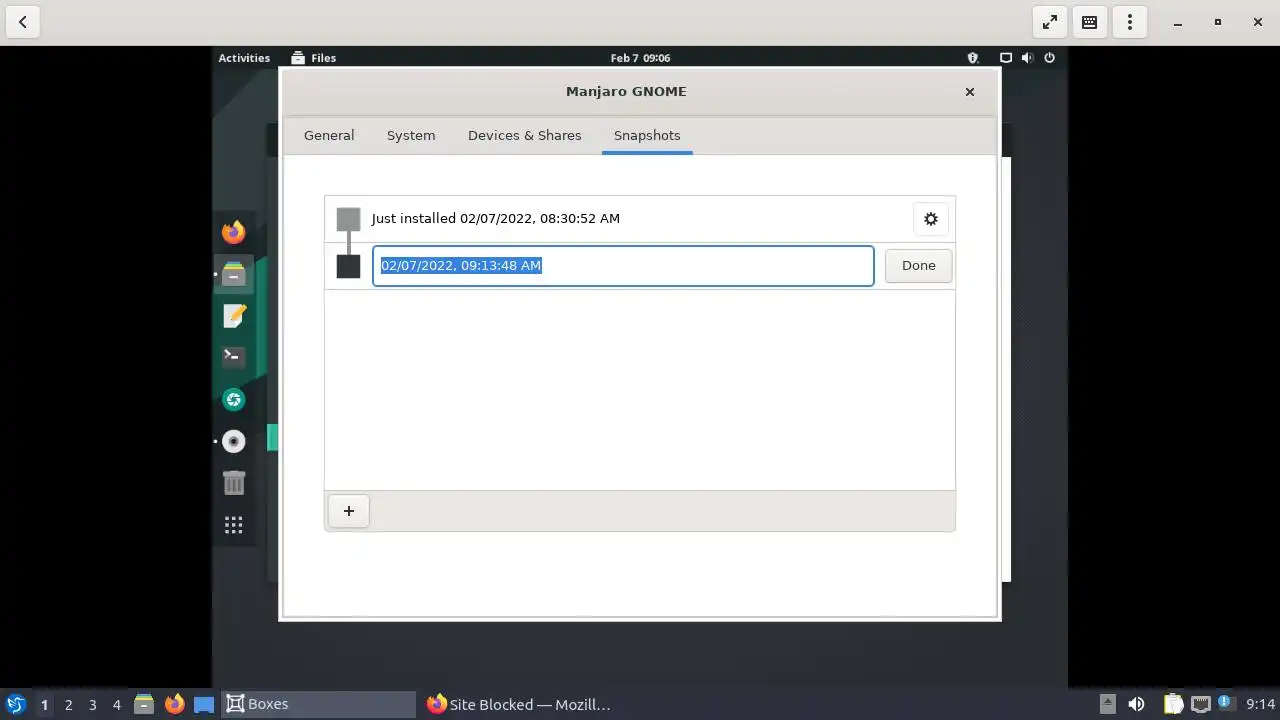Select the Just installed snapshot row
This screenshot has width=1280, height=720.
pos(640,219)
